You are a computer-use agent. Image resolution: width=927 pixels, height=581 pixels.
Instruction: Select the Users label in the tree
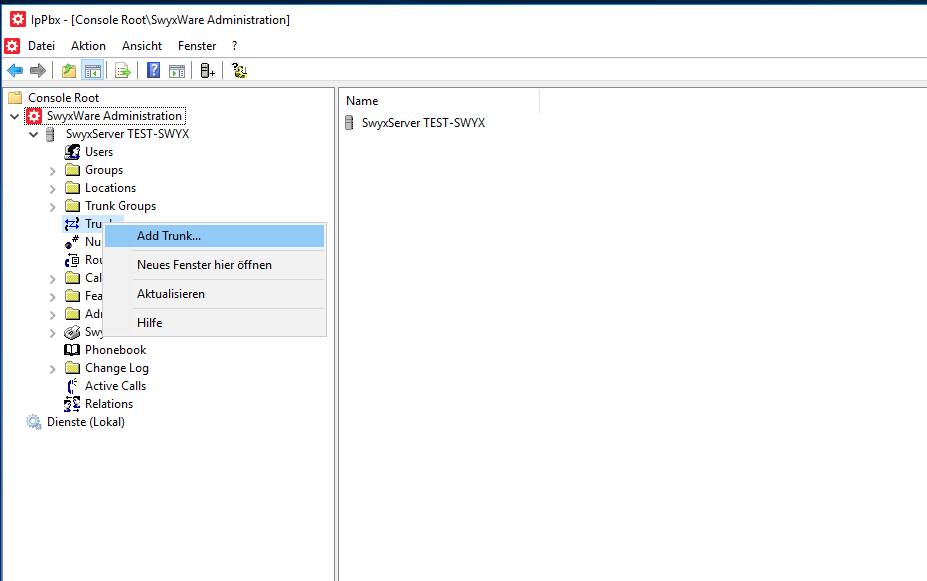coord(99,152)
